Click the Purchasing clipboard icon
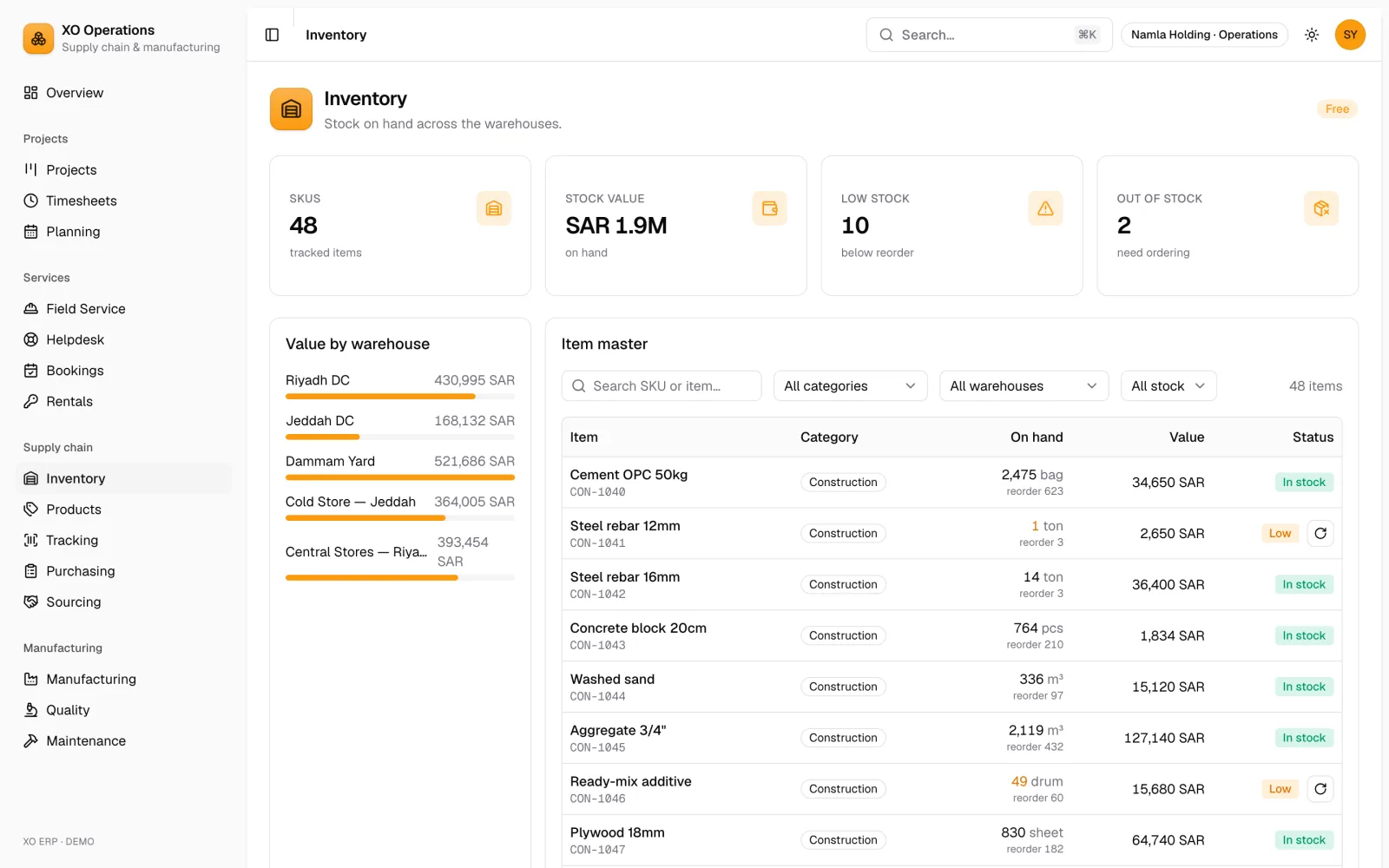The width and height of the screenshot is (1389, 868). click(x=31, y=571)
